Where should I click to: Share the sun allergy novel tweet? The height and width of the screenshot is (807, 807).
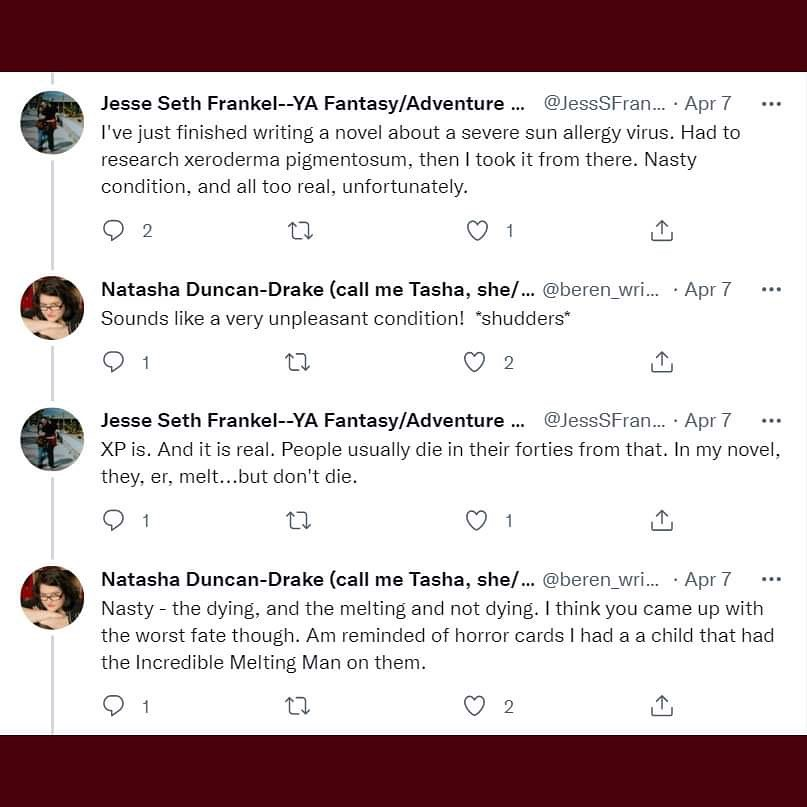tap(661, 231)
